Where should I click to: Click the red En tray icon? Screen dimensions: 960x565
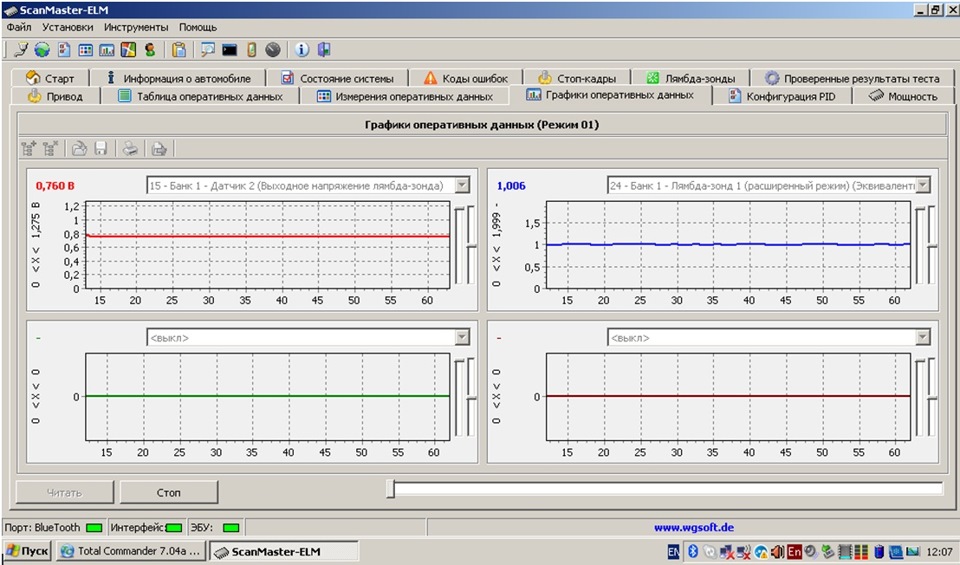click(794, 552)
